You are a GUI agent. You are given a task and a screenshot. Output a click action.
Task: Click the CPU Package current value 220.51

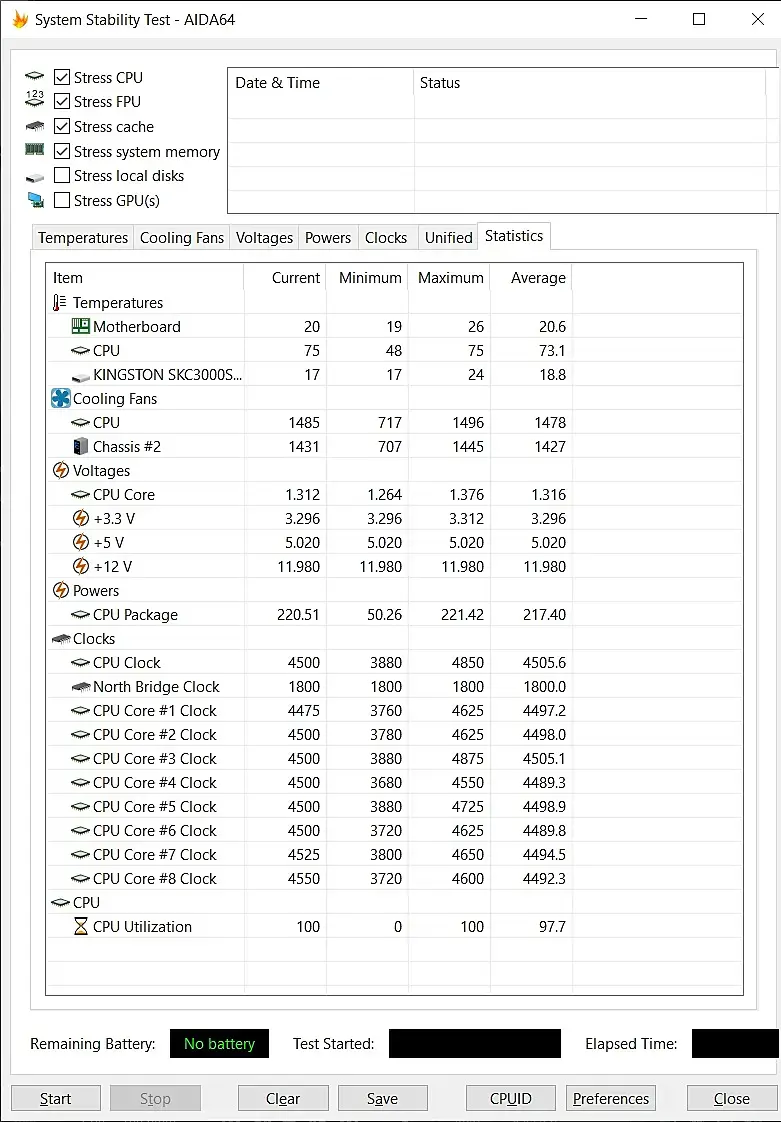[298, 615]
